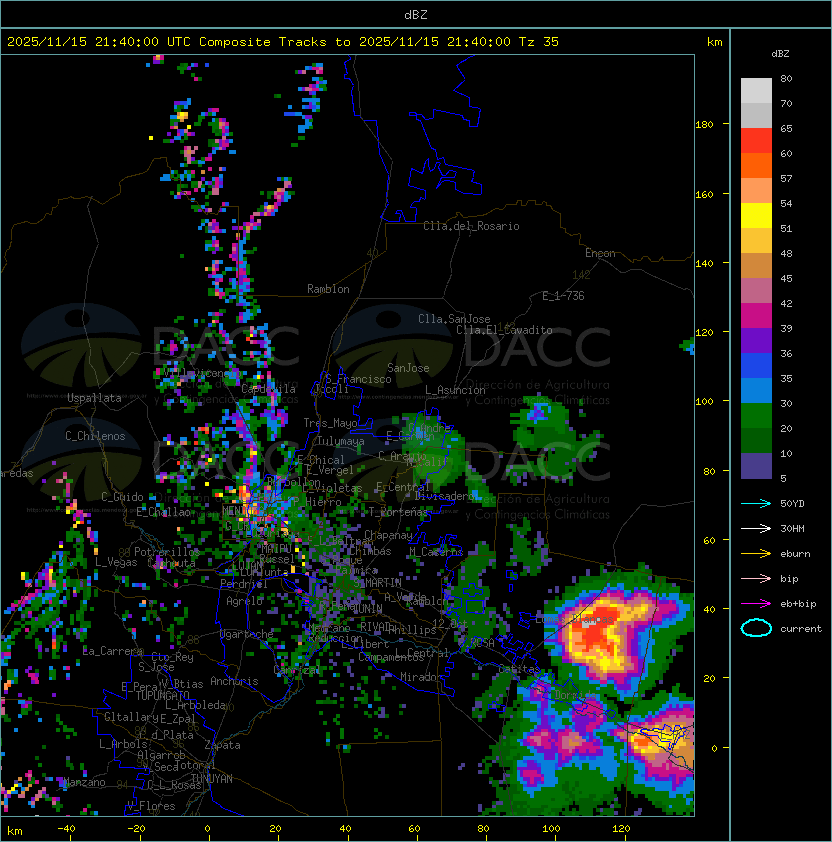
Task: Click the 'Zapata' map label
Action: [222, 745]
